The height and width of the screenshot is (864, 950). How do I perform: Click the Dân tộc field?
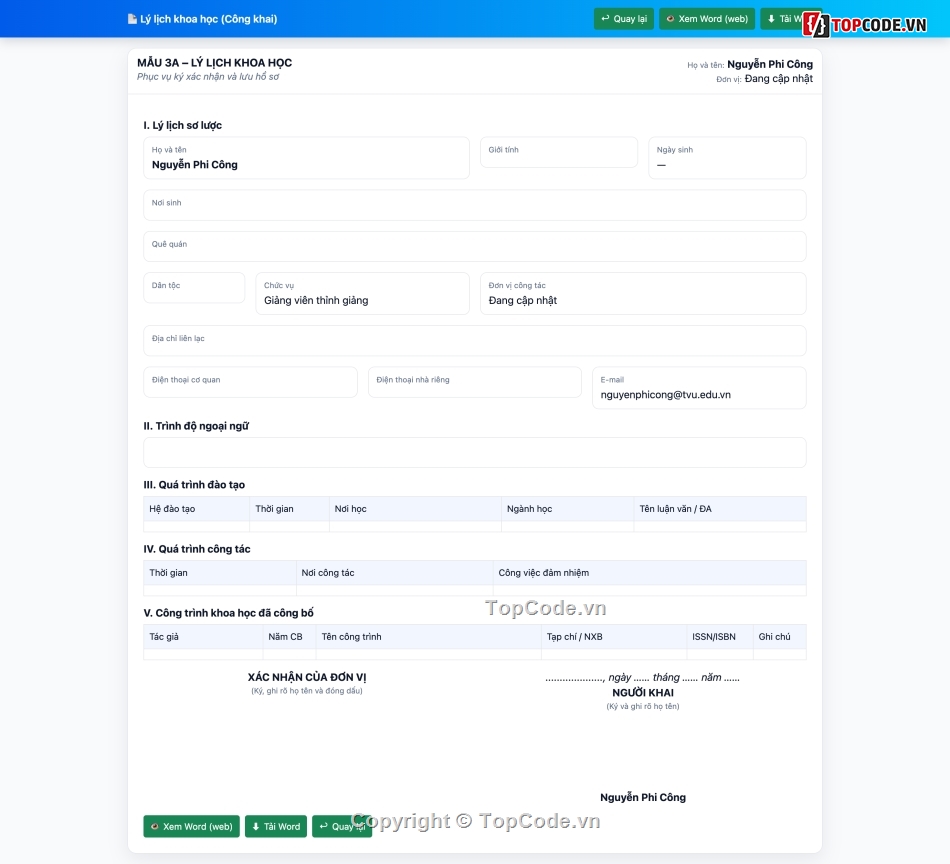pyautogui.click(x=194, y=288)
